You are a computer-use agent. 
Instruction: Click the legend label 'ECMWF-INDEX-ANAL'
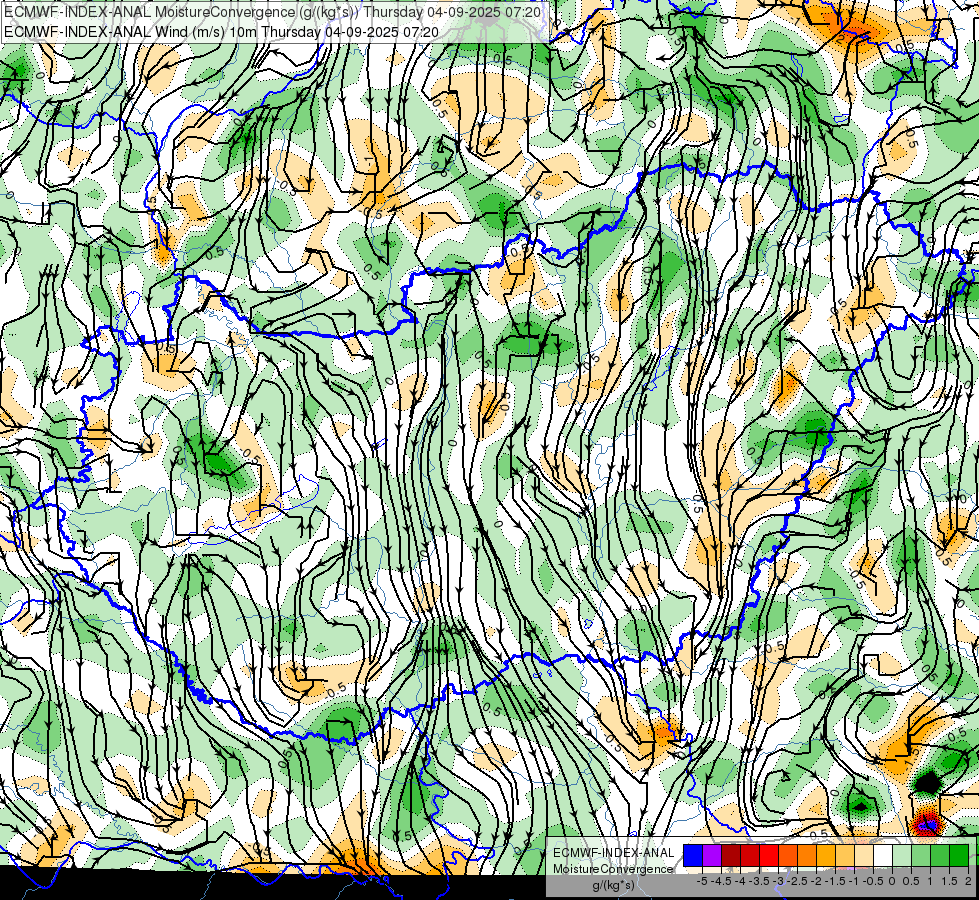click(614, 853)
